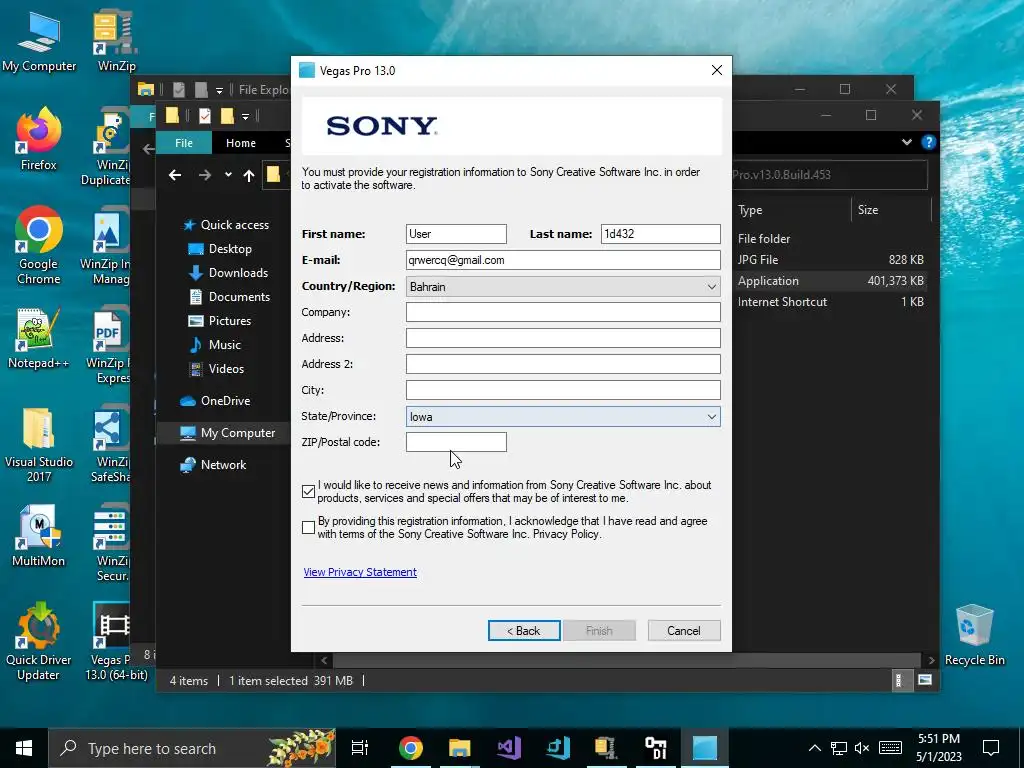The height and width of the screenshot is (768, 1024).
Task: Show hidden system tray icons
Action: [814, 748]
